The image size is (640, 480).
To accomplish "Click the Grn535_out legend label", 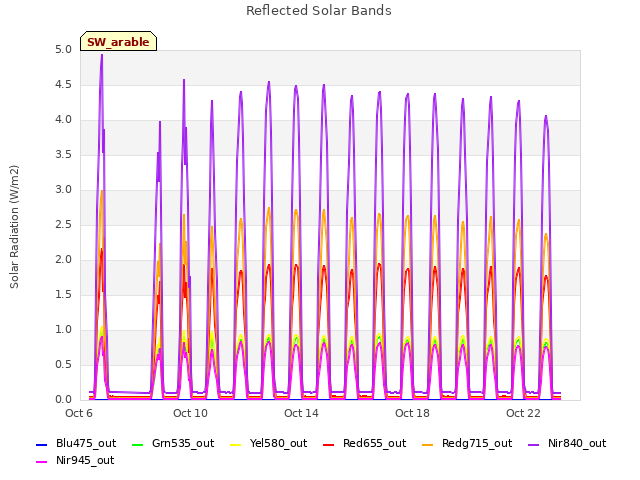I will (x=183, y=443).
